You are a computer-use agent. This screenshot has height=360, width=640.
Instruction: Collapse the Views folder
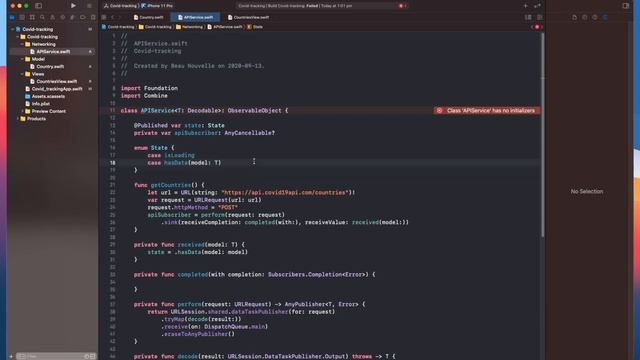(x=22, y=74)
